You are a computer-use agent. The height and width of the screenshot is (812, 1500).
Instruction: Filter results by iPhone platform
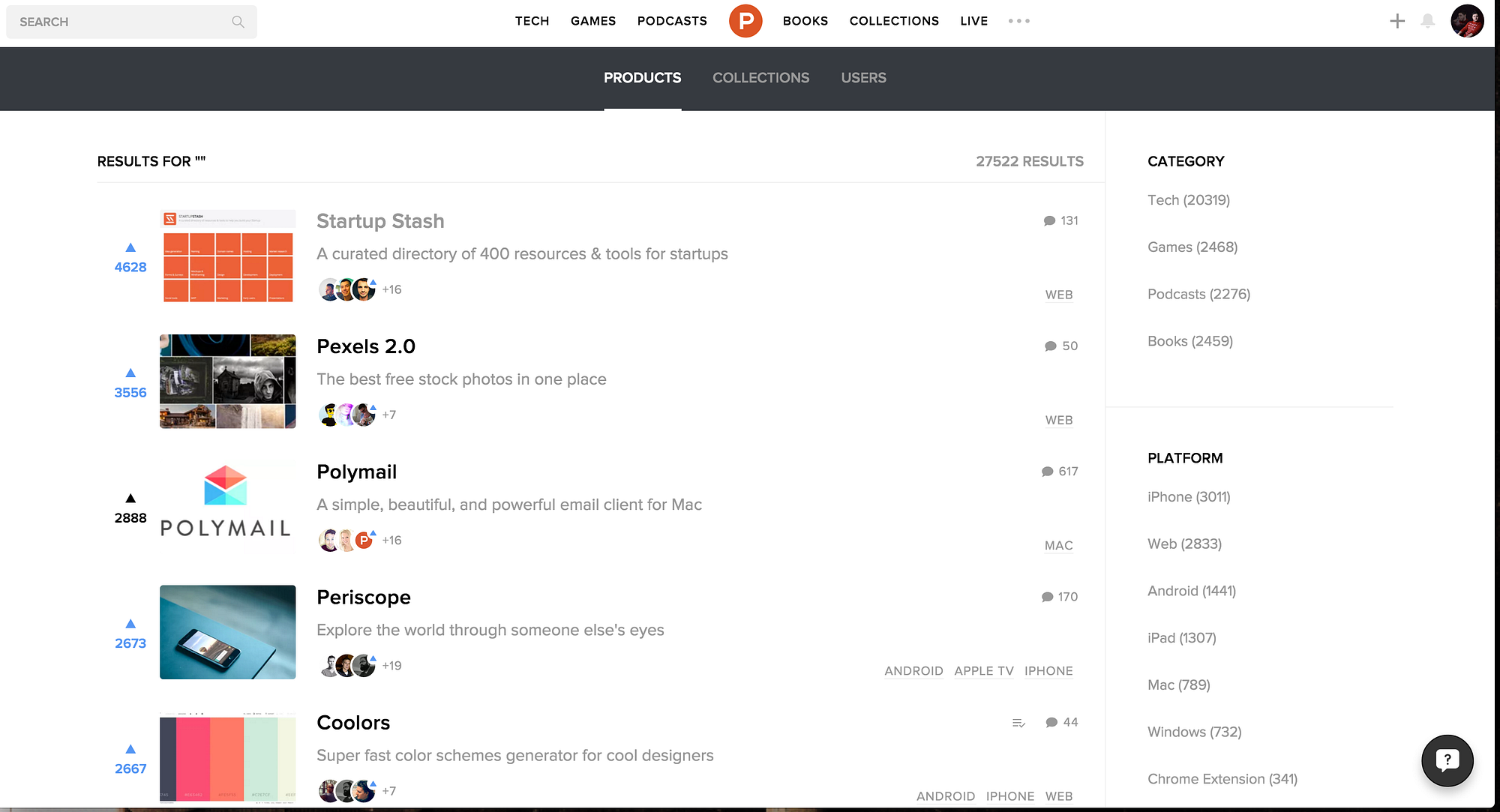pos(1188,497)
